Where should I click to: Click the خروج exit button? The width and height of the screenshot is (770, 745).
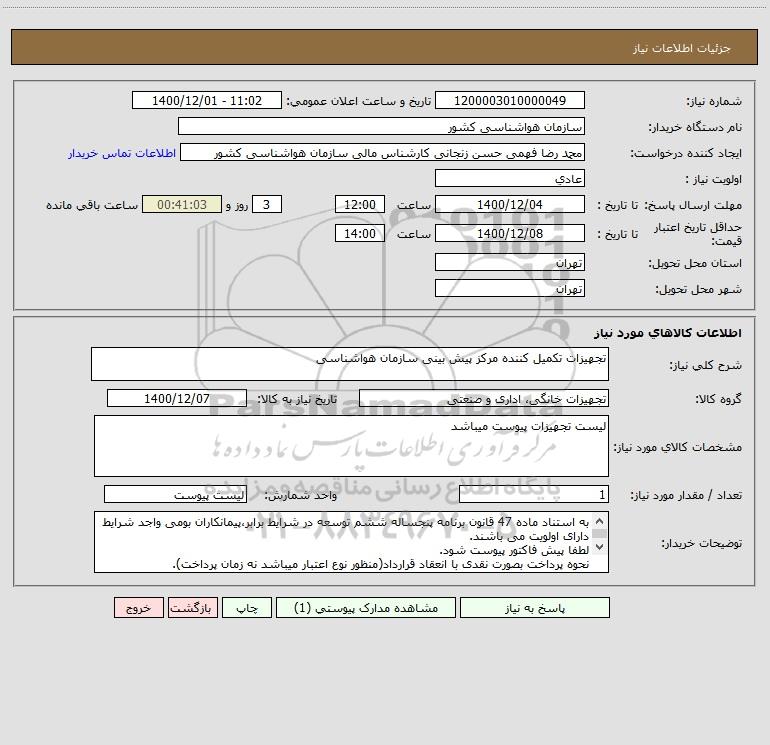(x=138, y=608)
